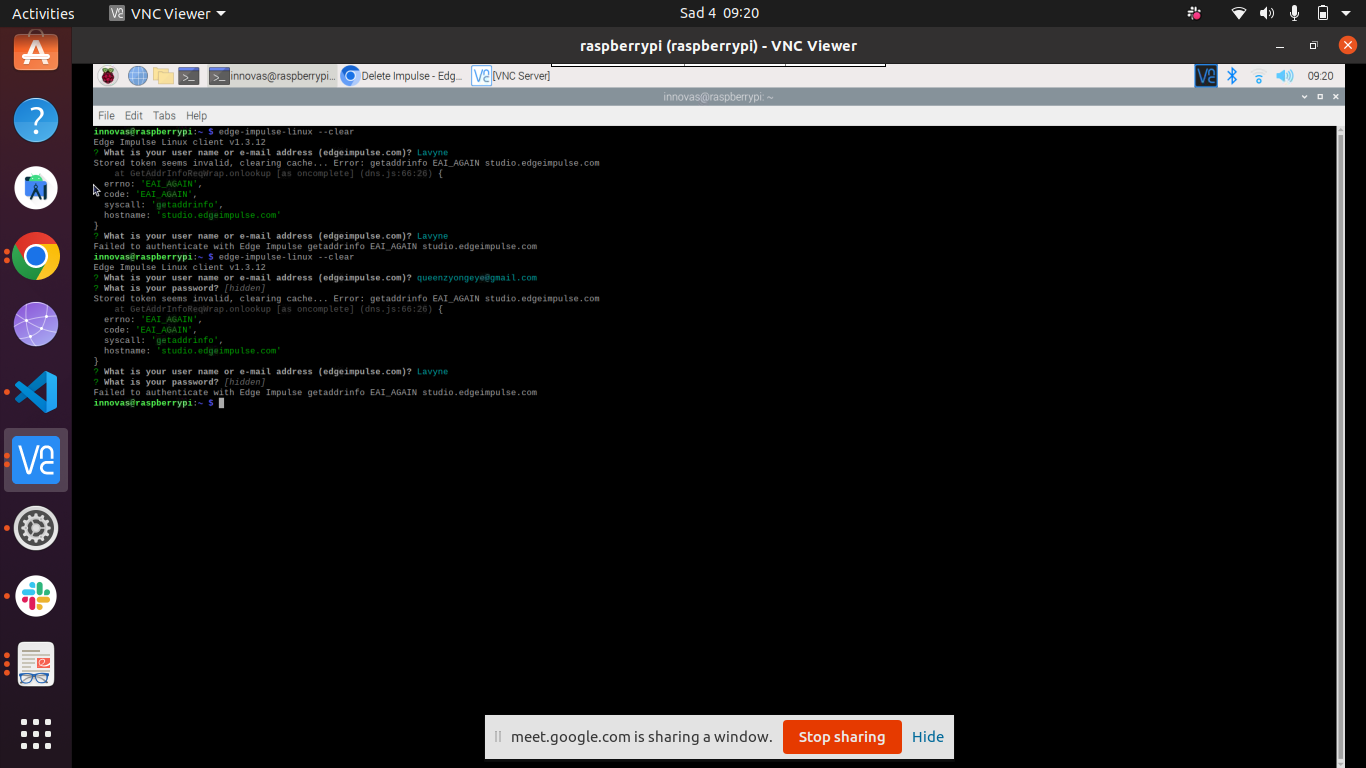The width and height of the screenshot is (1366, 768).
Task: Launch the web browser globe icon
Action: [x=137, y=76]
